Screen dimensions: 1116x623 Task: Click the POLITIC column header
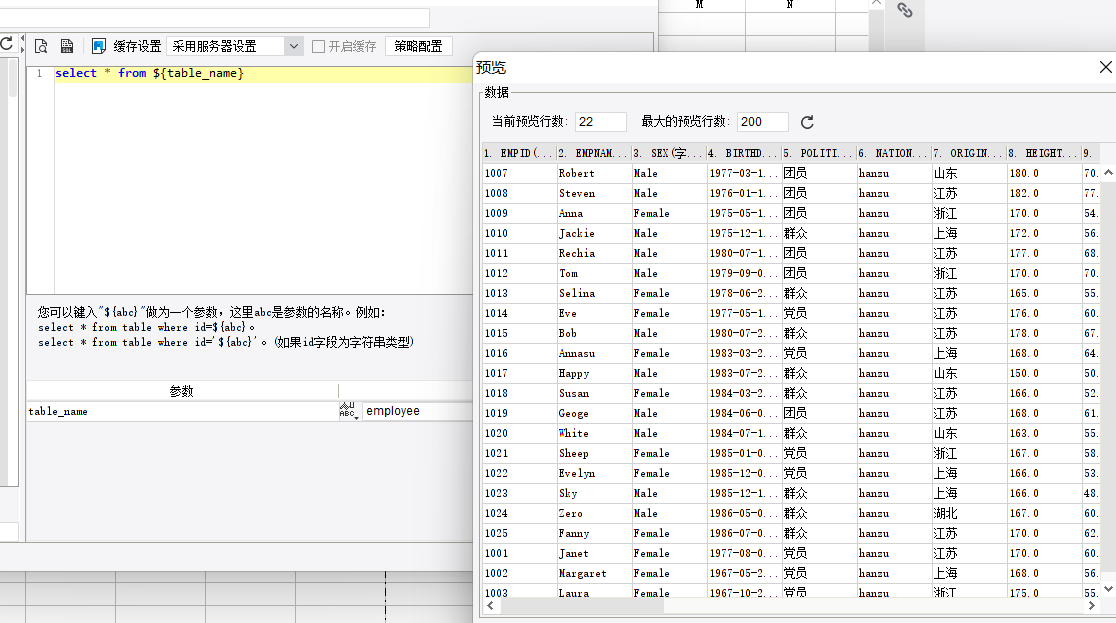pyautogui.click(x=818, y=153)
